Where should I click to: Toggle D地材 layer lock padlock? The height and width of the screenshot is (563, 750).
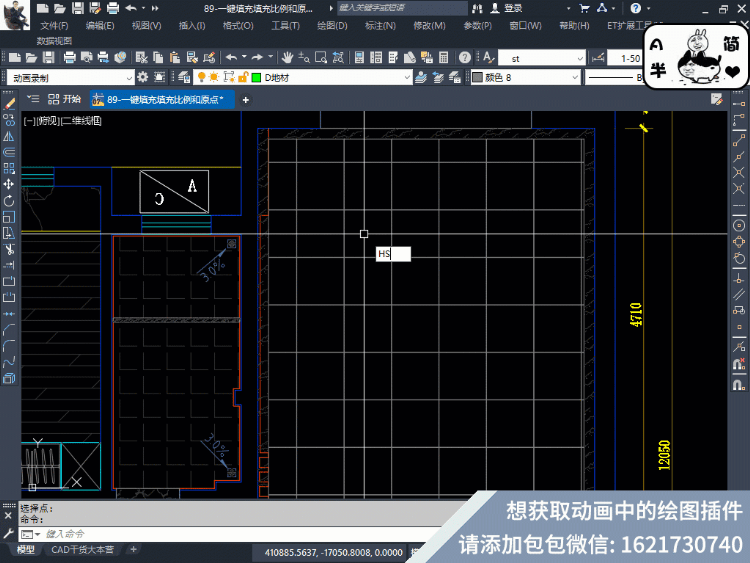pyautogui.click(x=243, y=77)
